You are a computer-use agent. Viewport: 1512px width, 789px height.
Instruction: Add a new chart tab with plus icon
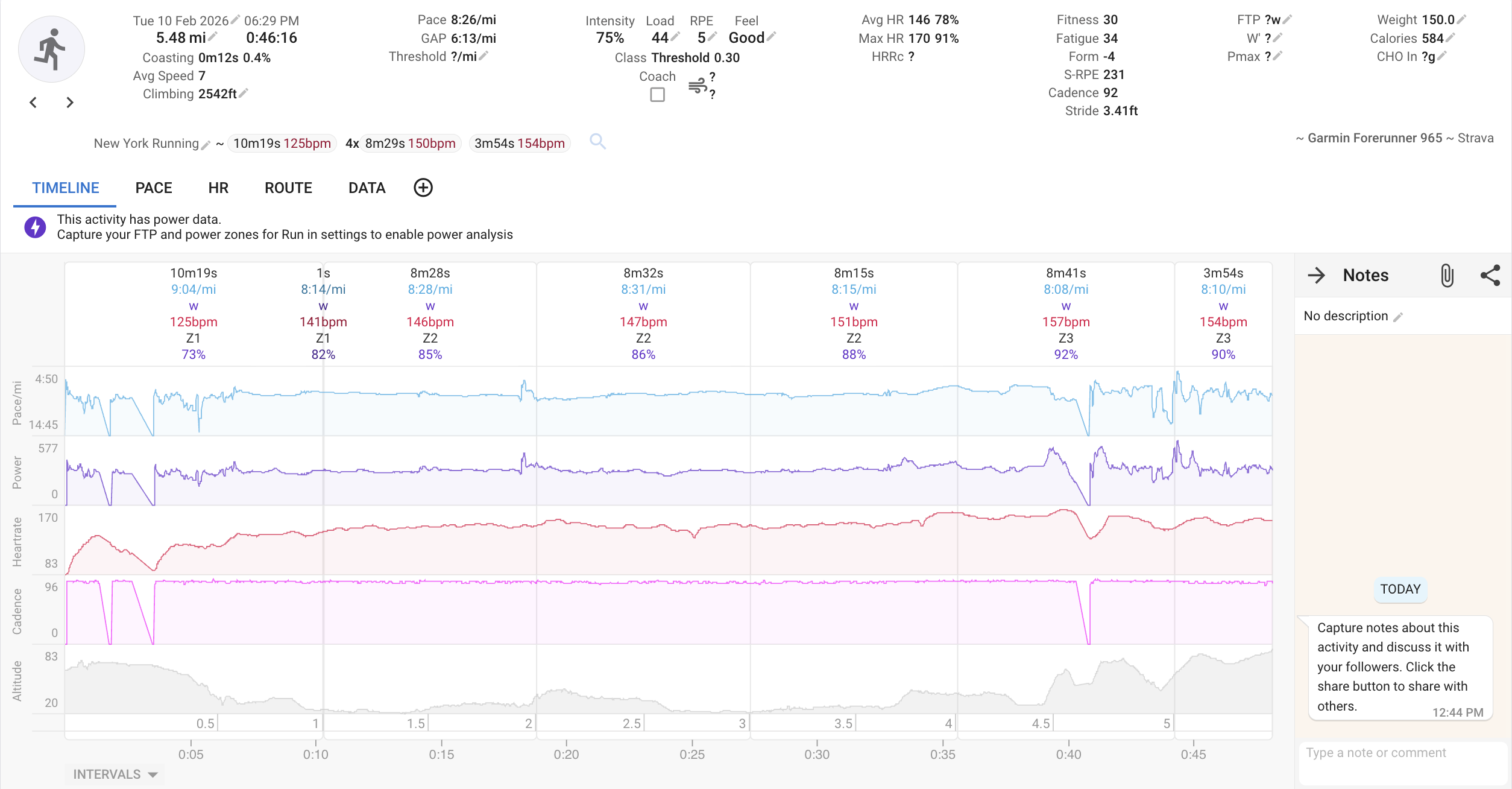click(x=423, y=188)
